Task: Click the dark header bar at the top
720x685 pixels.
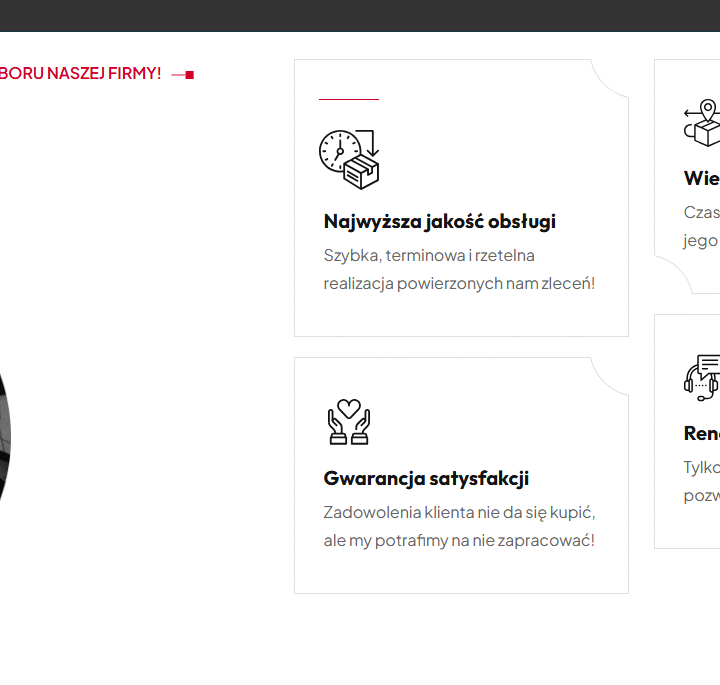Action: coord(360,15)
